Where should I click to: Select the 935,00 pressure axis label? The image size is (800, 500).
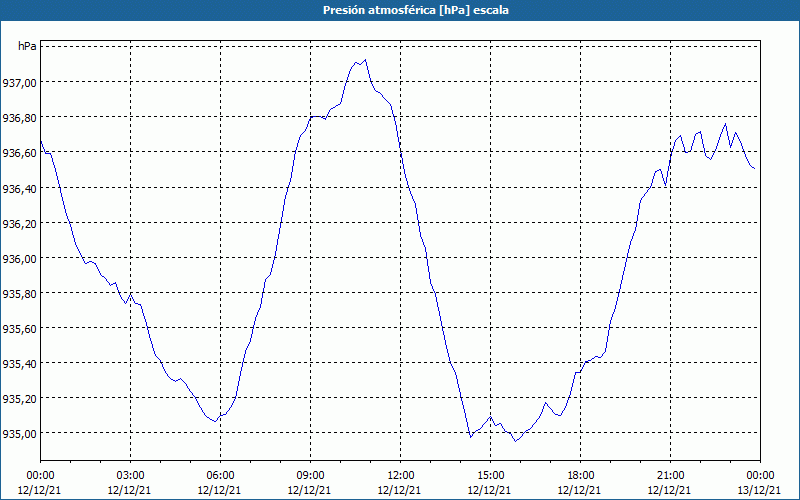20,434
